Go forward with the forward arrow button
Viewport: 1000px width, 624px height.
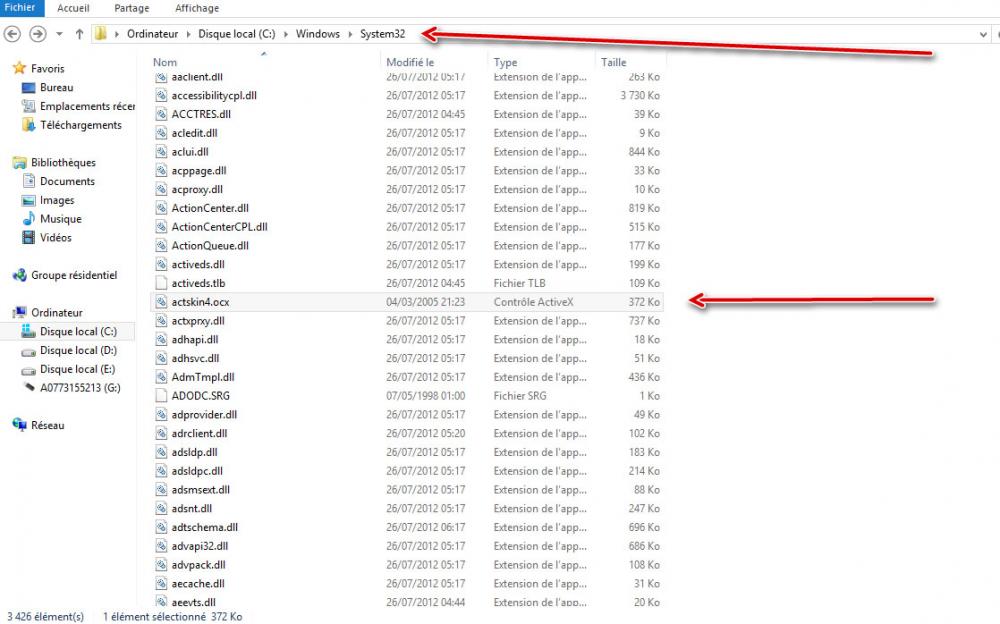[38, 34]
